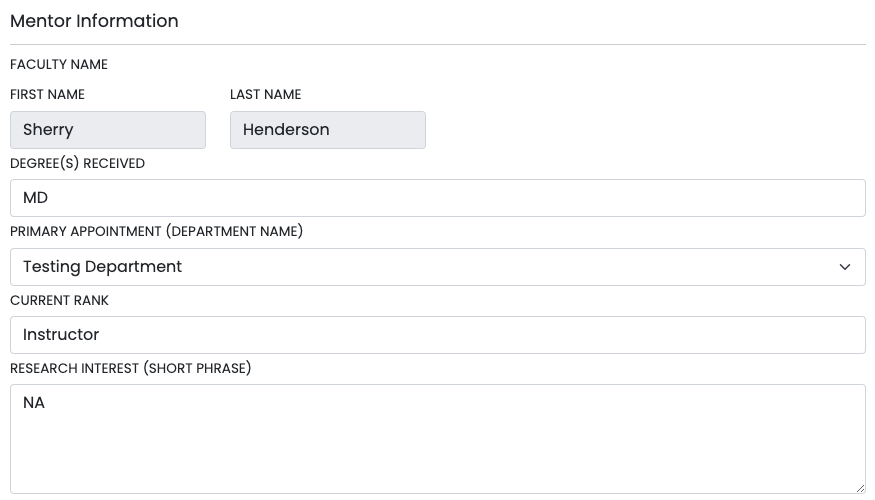Focus the Degree(s) Received input field
This screenshot has height=500, width=875.
438,198
